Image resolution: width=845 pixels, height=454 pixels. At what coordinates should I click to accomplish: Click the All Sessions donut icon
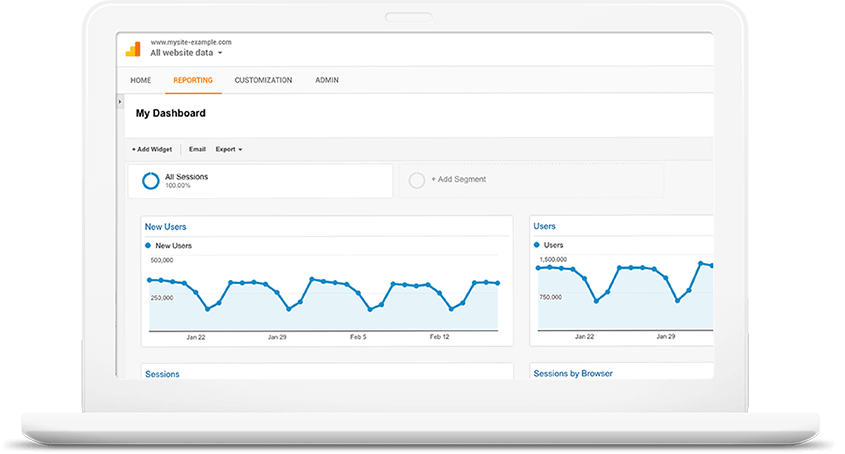150,180
